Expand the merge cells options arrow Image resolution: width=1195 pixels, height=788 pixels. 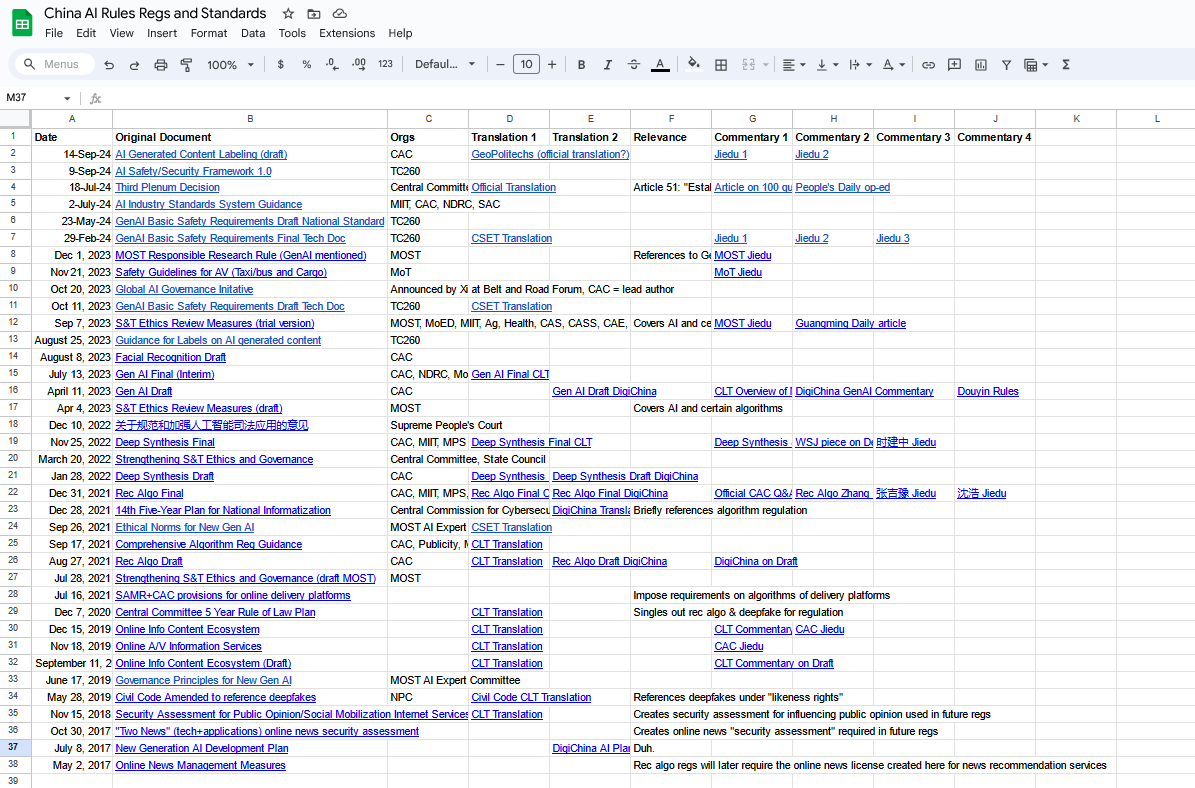pos(765,65)
